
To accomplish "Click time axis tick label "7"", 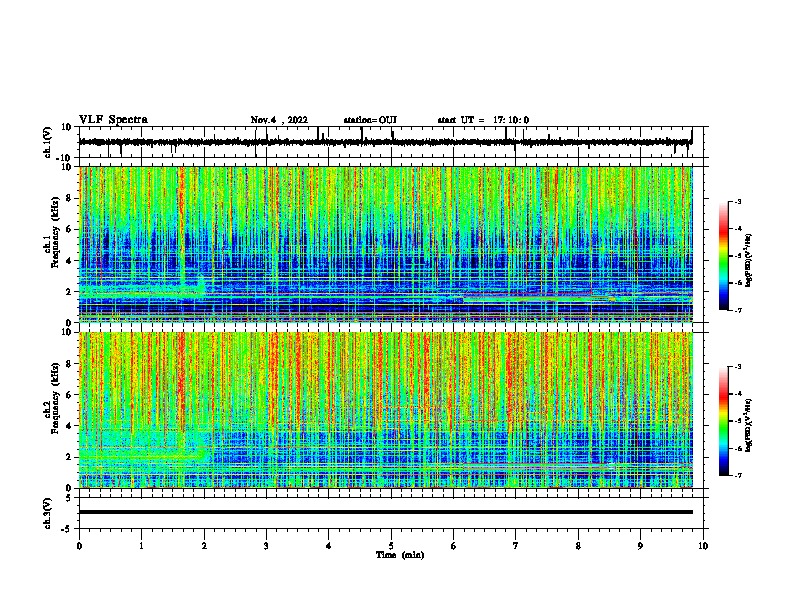I will [x=516, y=546].
